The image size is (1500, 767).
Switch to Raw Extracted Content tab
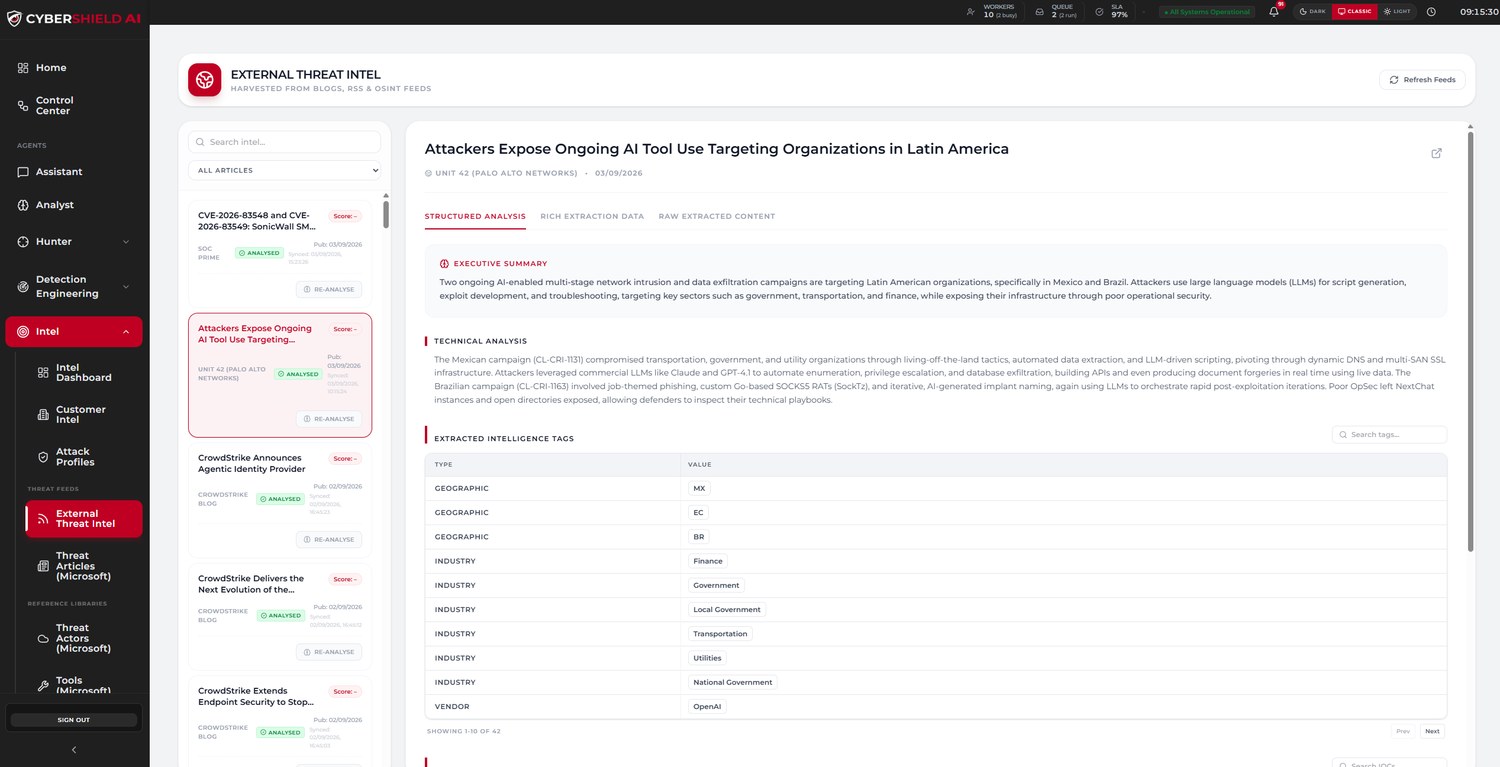click(x=717, y=216)
